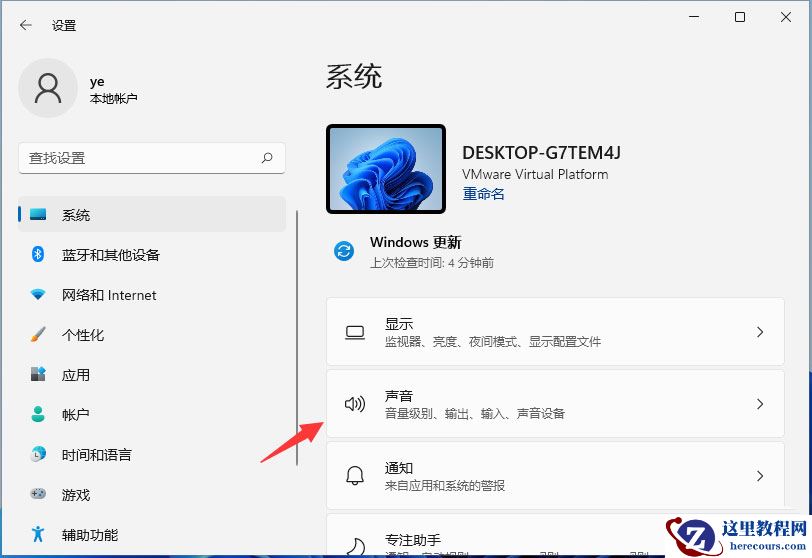Expand the 通知 card chevron
The image size is (812, 558).
tap(760, 476)
